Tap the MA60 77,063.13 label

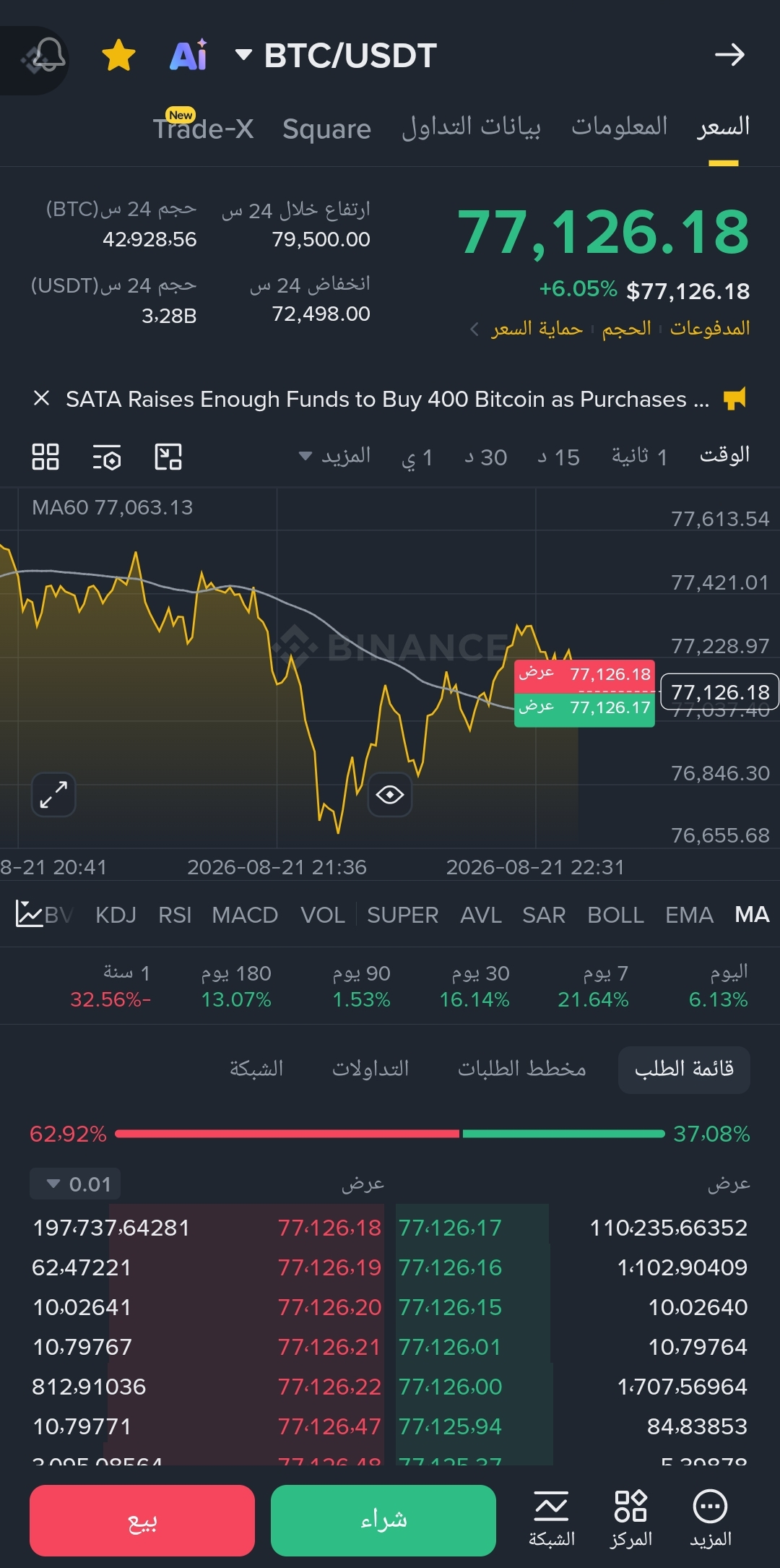(x=113, y=507)
